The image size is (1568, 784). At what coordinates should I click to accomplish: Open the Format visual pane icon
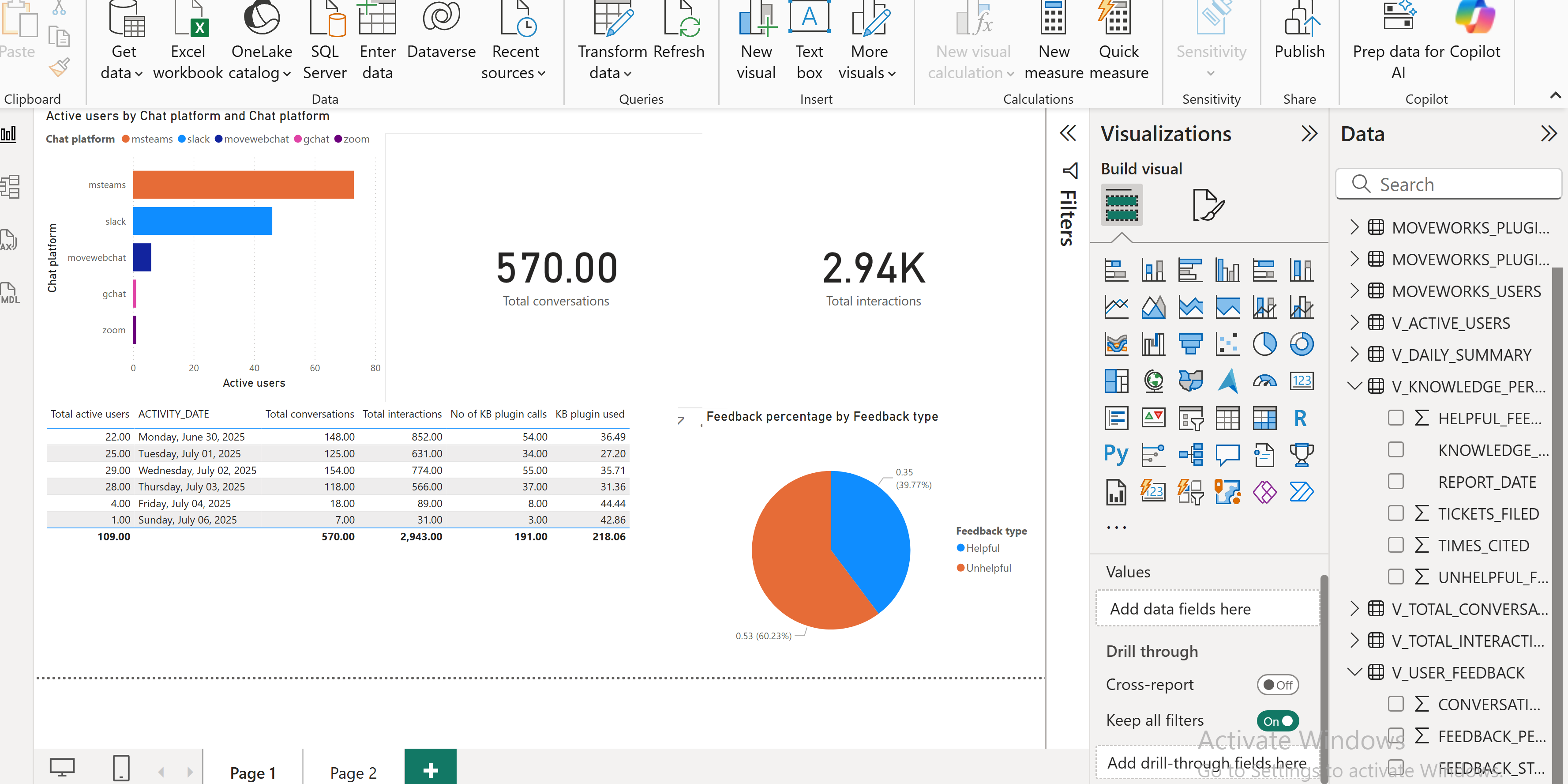1208,205
